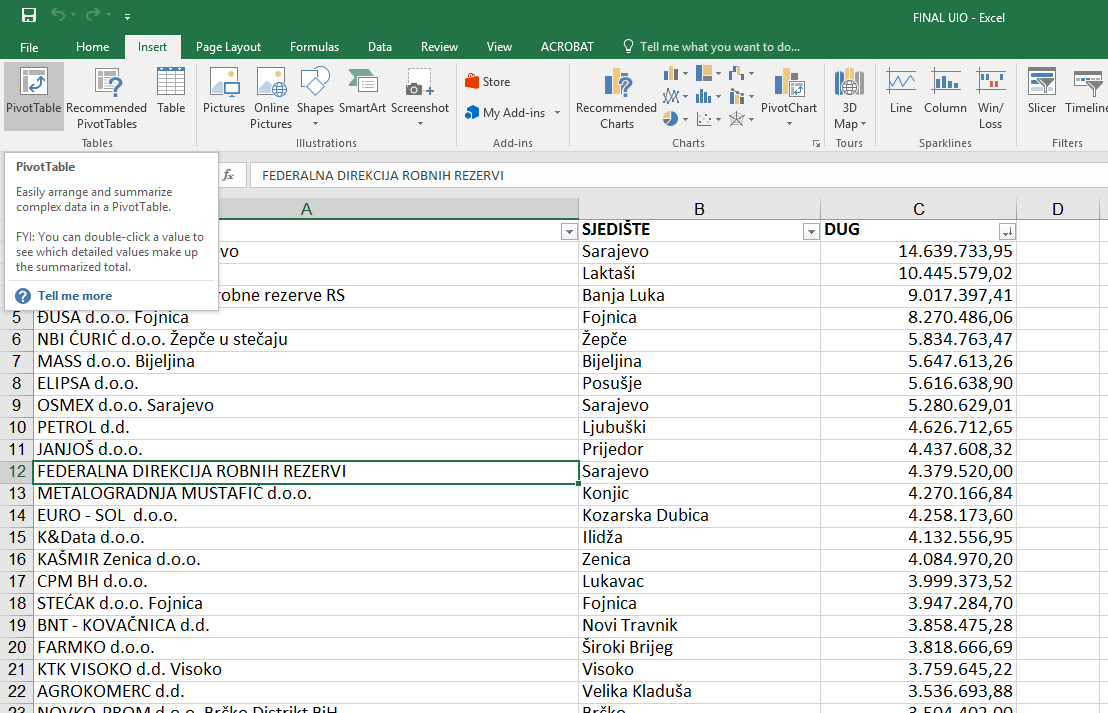Insert a Win/Loss sparkline
1108x713 pixels.
pos(991,99)
